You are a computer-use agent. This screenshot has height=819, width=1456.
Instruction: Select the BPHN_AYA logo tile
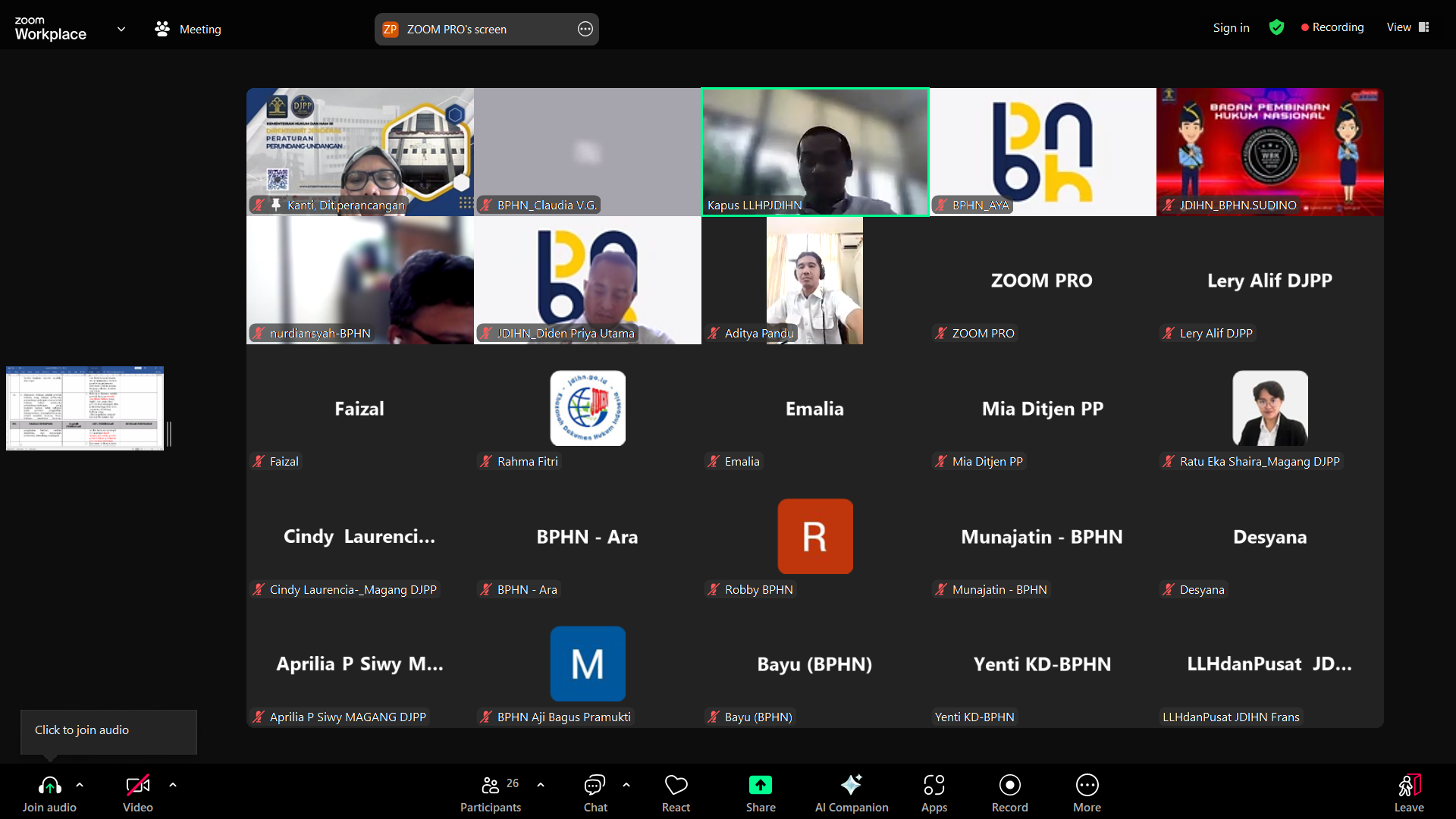click(1043, 152)
